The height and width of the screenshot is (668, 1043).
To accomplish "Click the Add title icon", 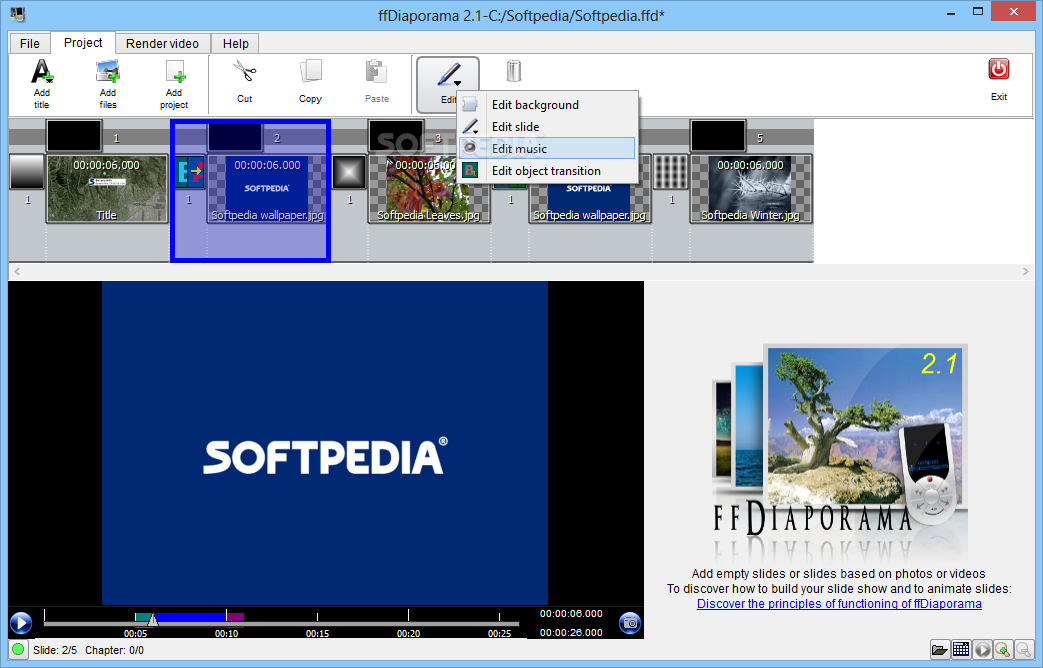I will (41, 72).
